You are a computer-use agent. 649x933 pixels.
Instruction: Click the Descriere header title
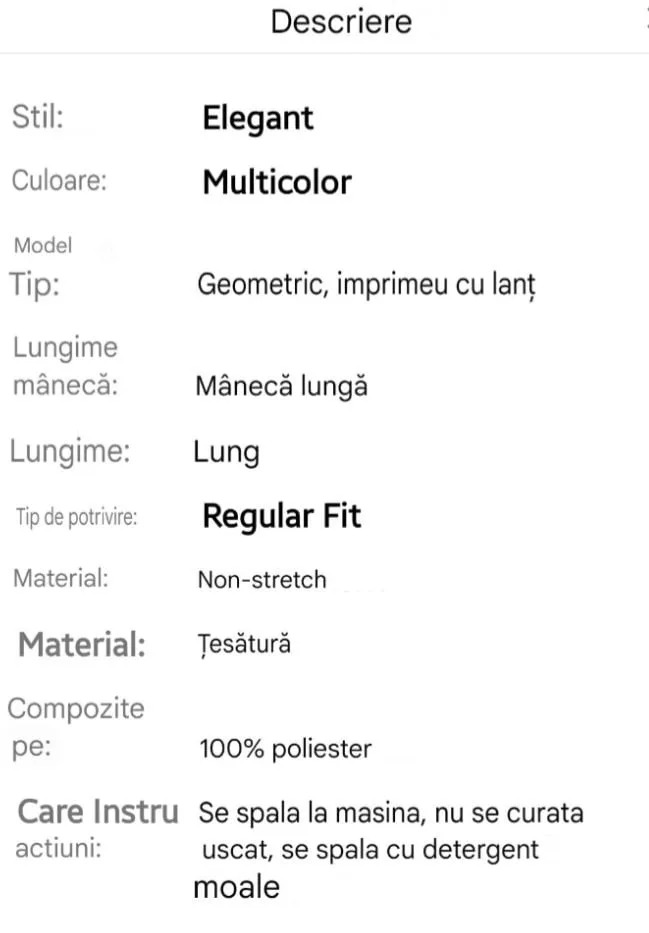341,22
